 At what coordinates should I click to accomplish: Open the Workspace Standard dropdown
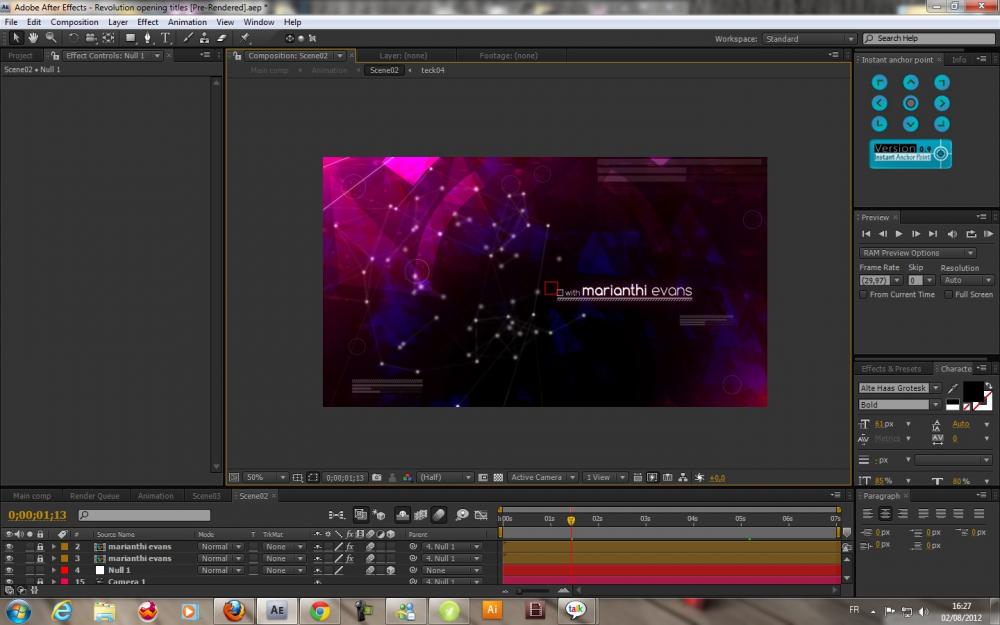click(x=809, y=39)
